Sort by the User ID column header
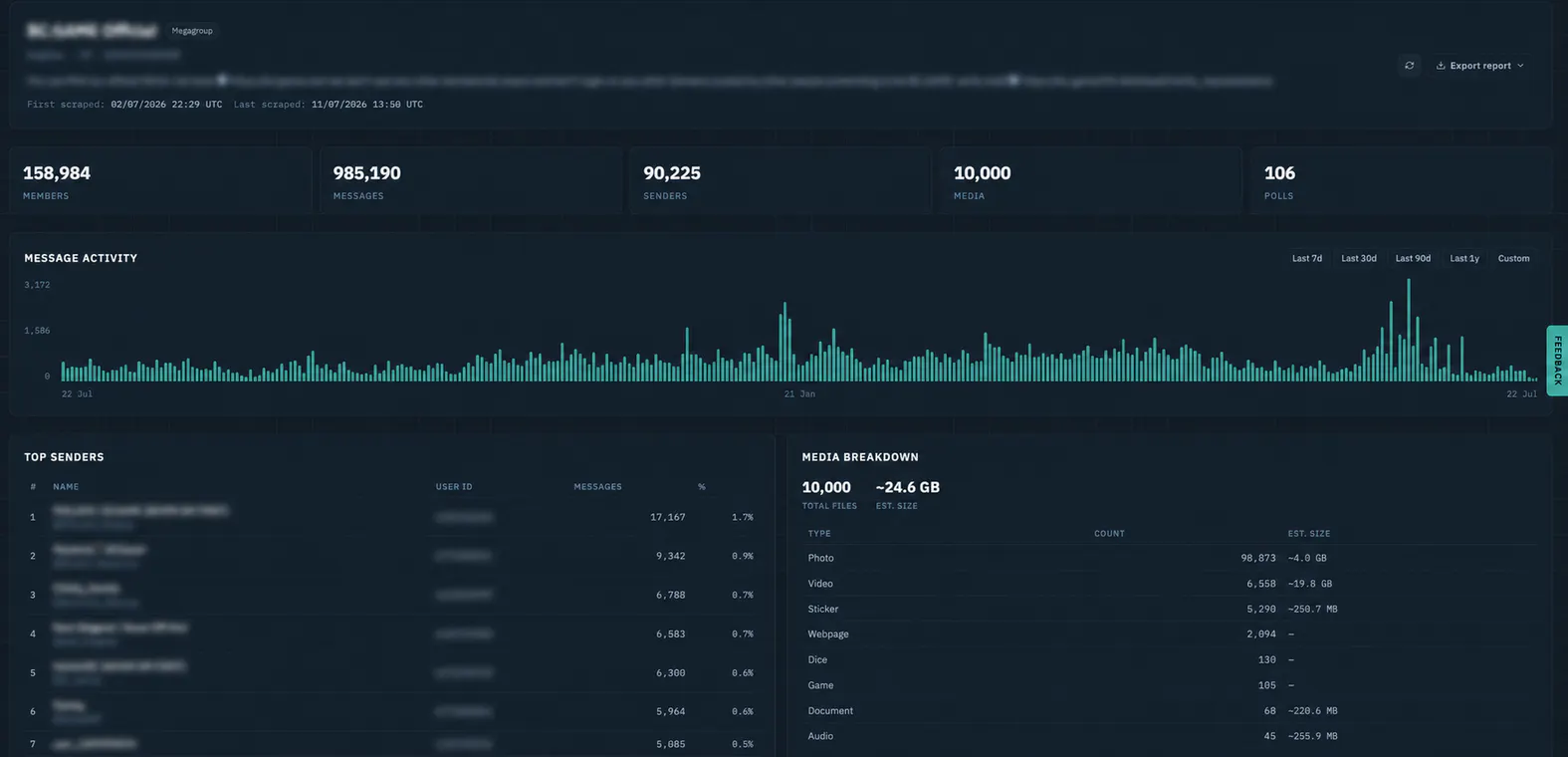1568x757 pixels. [454, 487]
